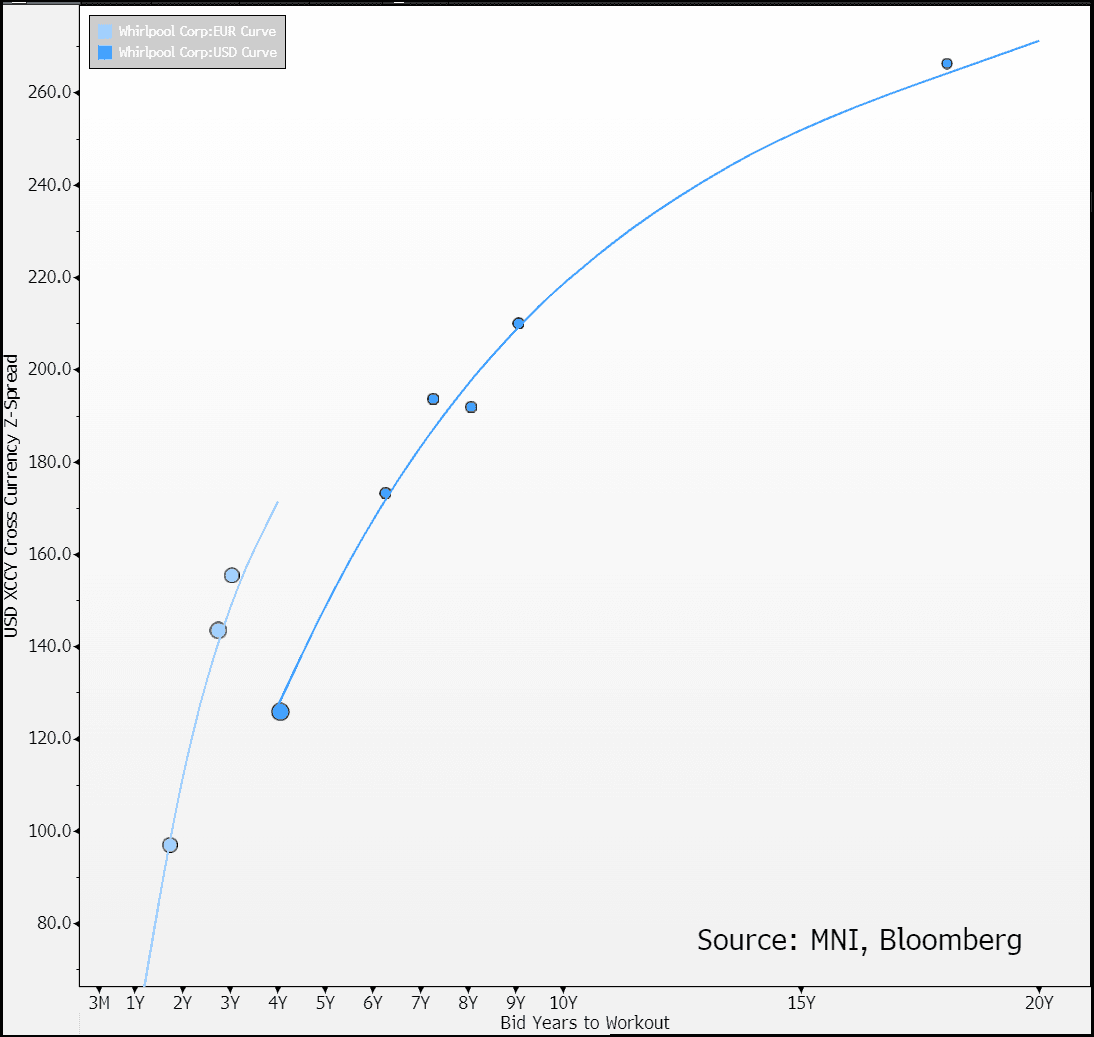The width and height of the screenshot is (1094, 1037).
Task: Click the 6Y data point on USD curve
Action: coord(385,492)
